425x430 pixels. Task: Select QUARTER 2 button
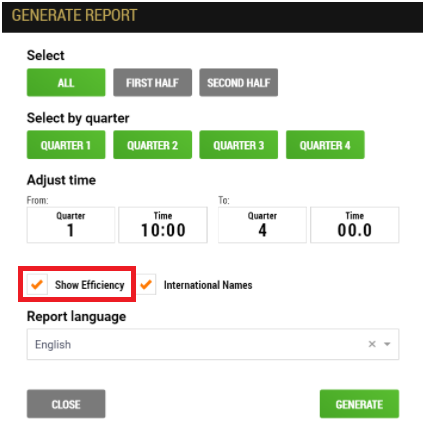152,145
